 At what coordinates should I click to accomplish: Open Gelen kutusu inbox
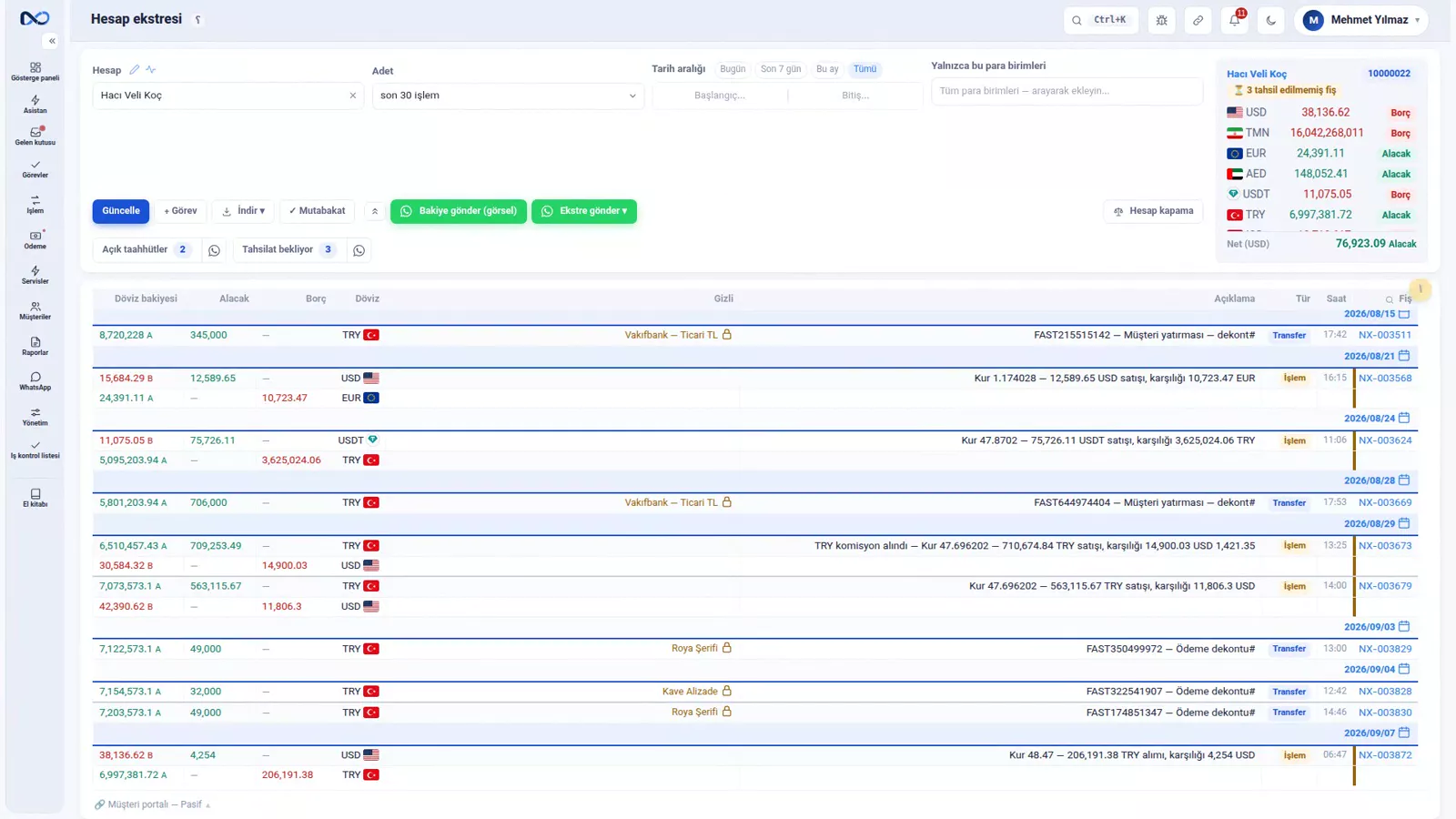(x=35, y=136)
